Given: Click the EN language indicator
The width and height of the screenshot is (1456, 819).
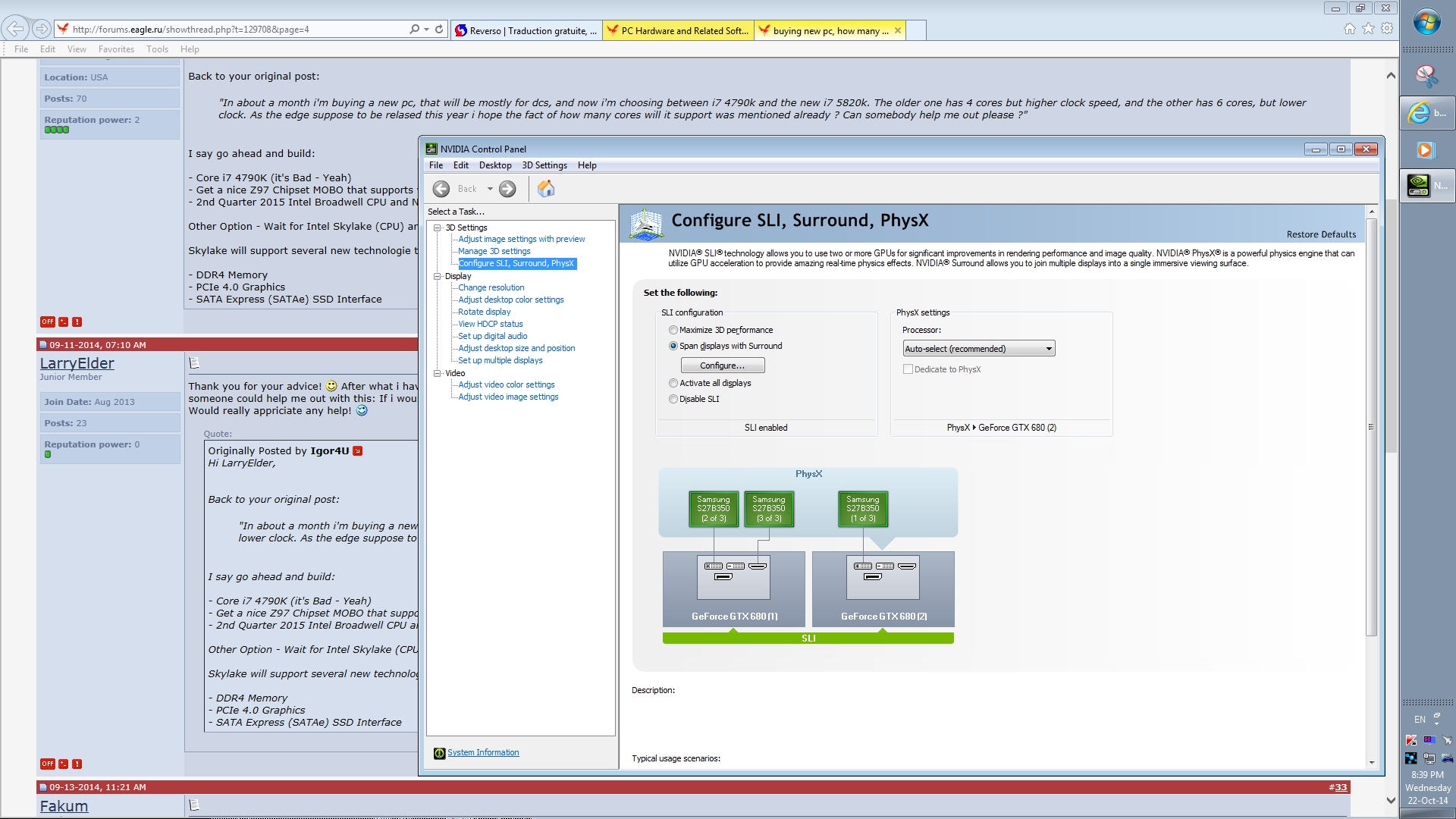Looking at the screenshot, I should click(1420, 720).
